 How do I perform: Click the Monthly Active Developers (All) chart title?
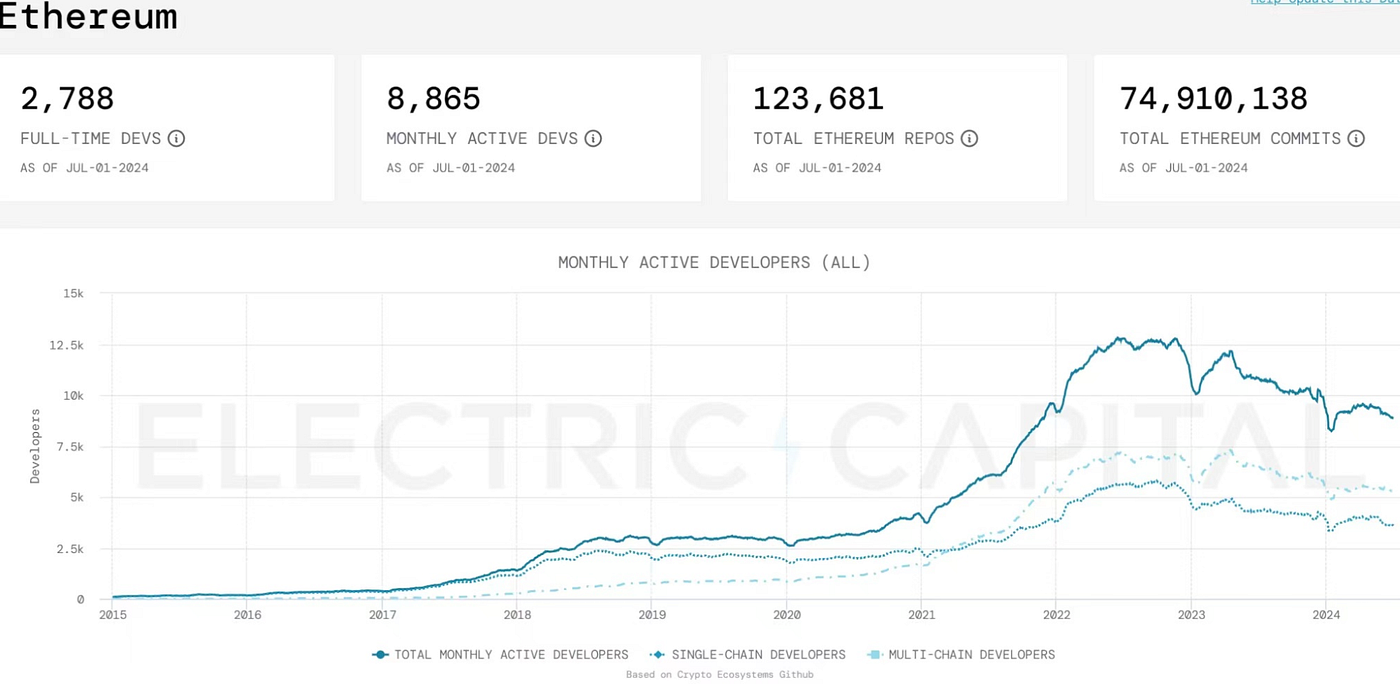pos(714,263)
